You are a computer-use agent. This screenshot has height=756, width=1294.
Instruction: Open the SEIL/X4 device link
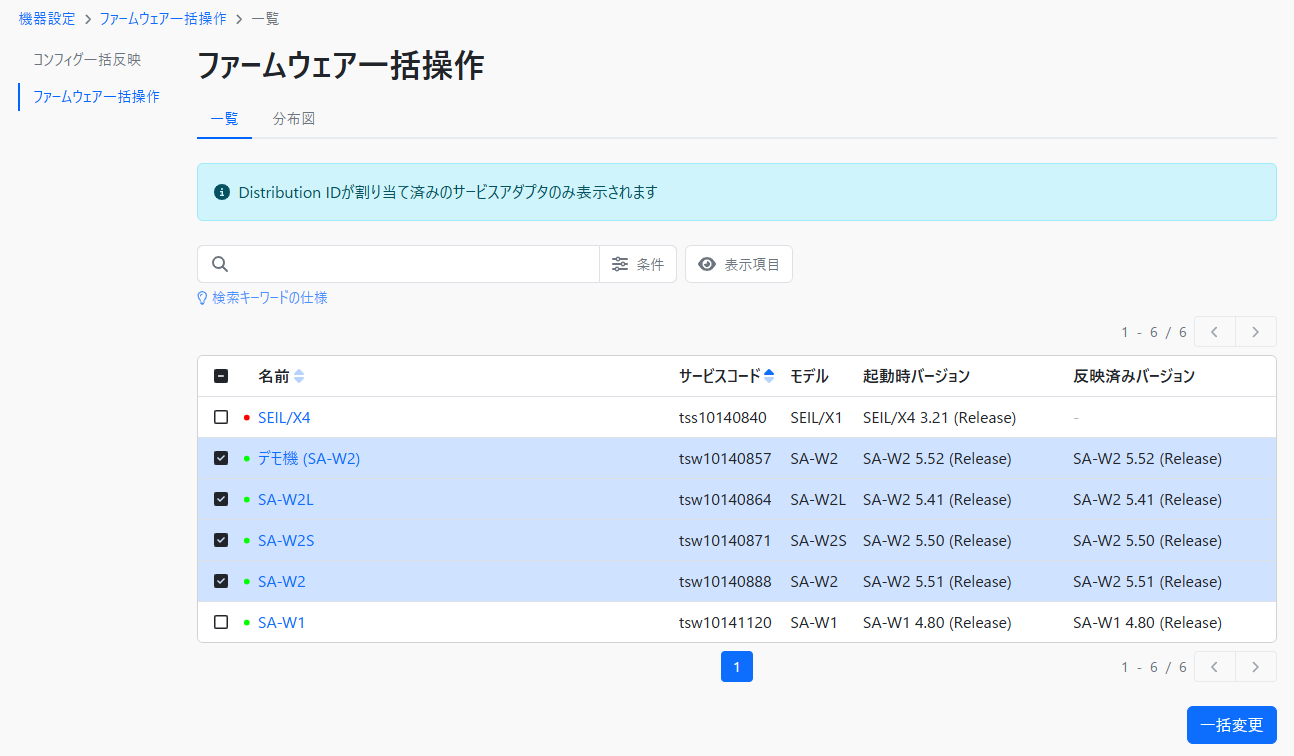click(284, 417)
